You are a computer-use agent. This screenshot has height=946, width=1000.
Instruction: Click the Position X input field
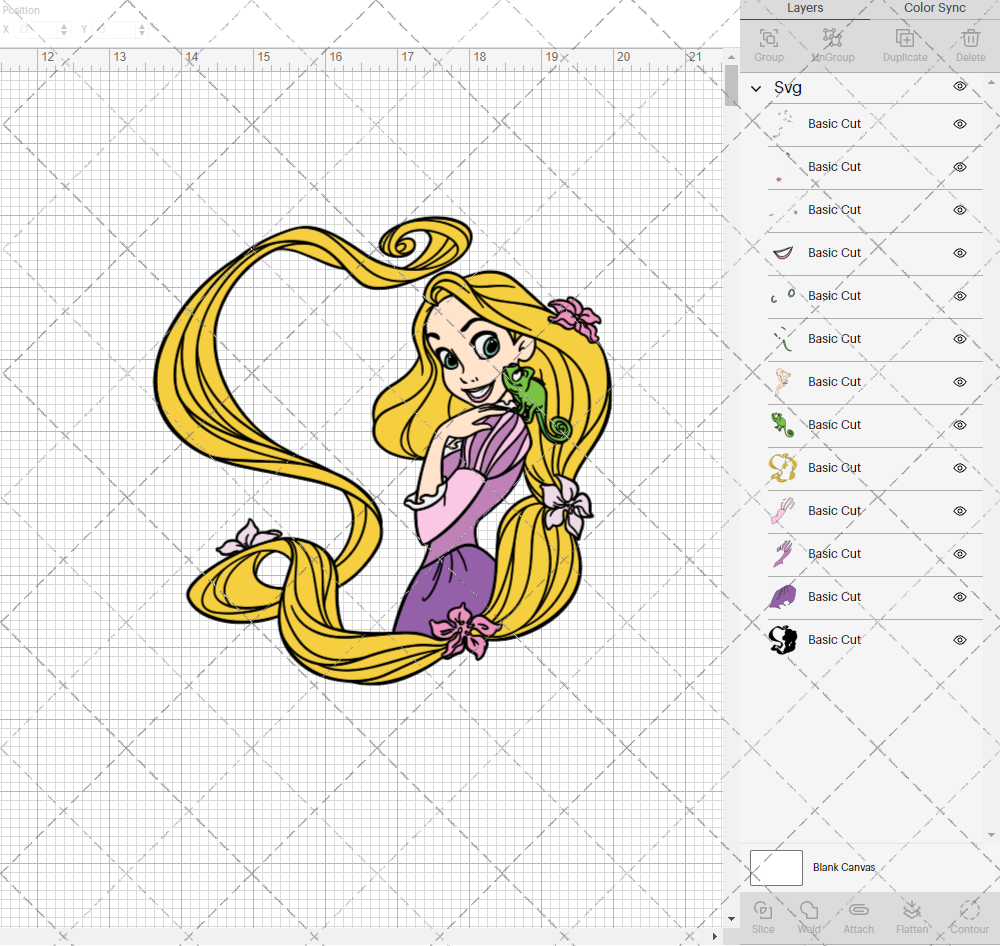36,29
